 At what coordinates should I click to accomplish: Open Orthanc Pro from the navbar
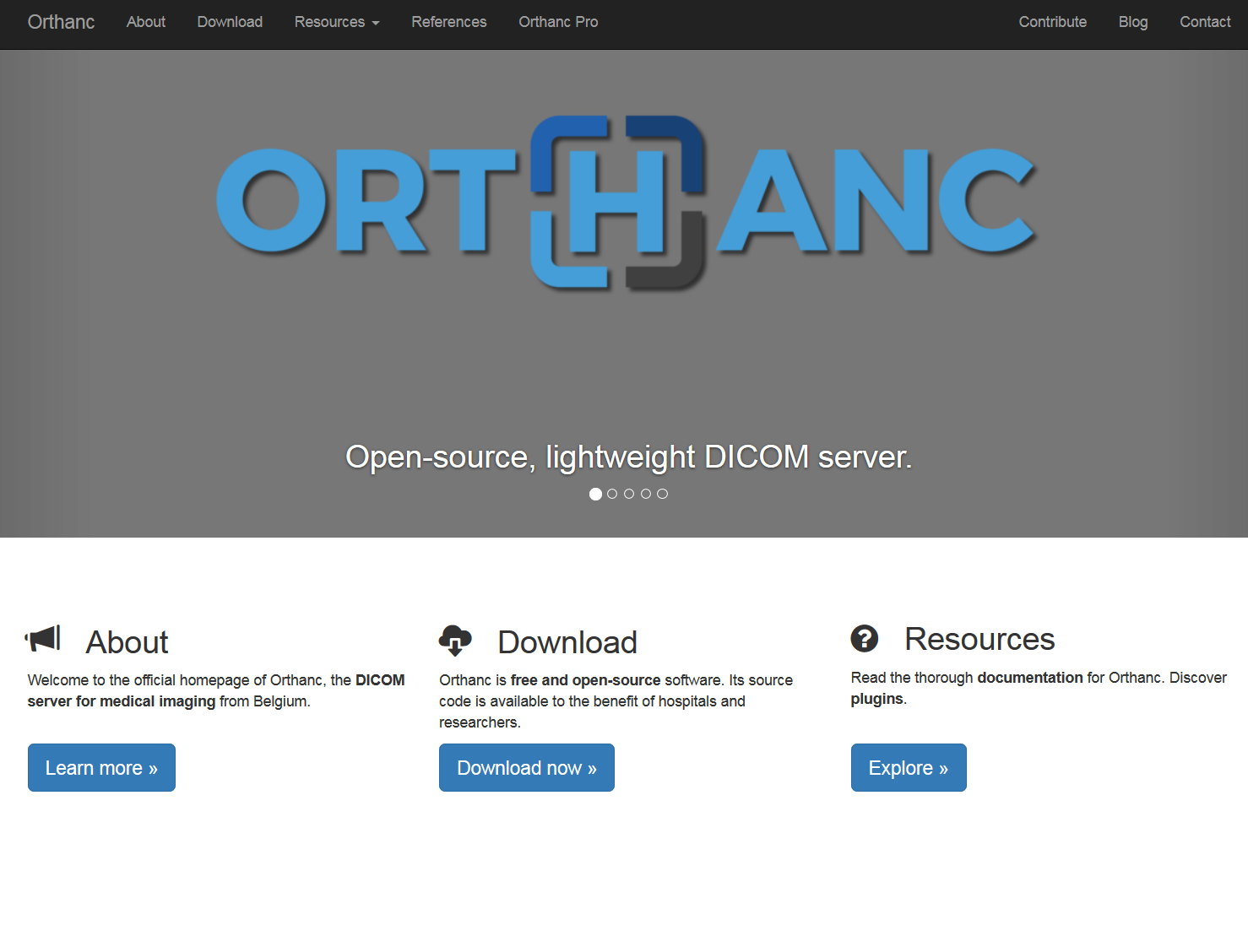pos(558,22)
